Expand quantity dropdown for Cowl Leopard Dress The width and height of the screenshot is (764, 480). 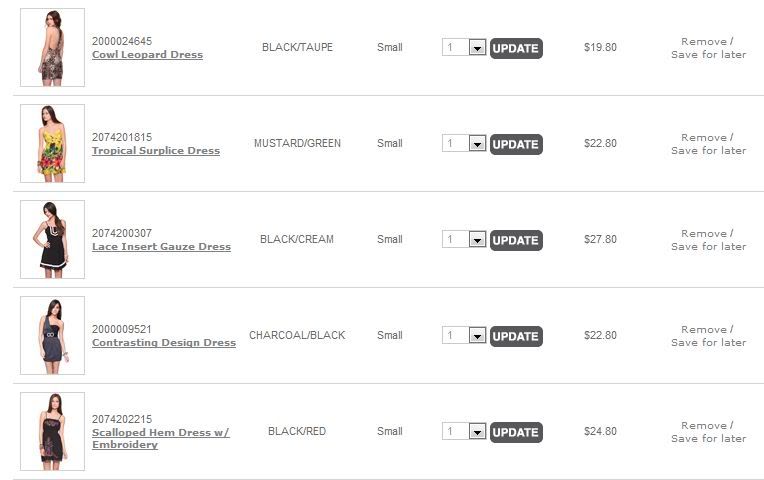point(477,48)
